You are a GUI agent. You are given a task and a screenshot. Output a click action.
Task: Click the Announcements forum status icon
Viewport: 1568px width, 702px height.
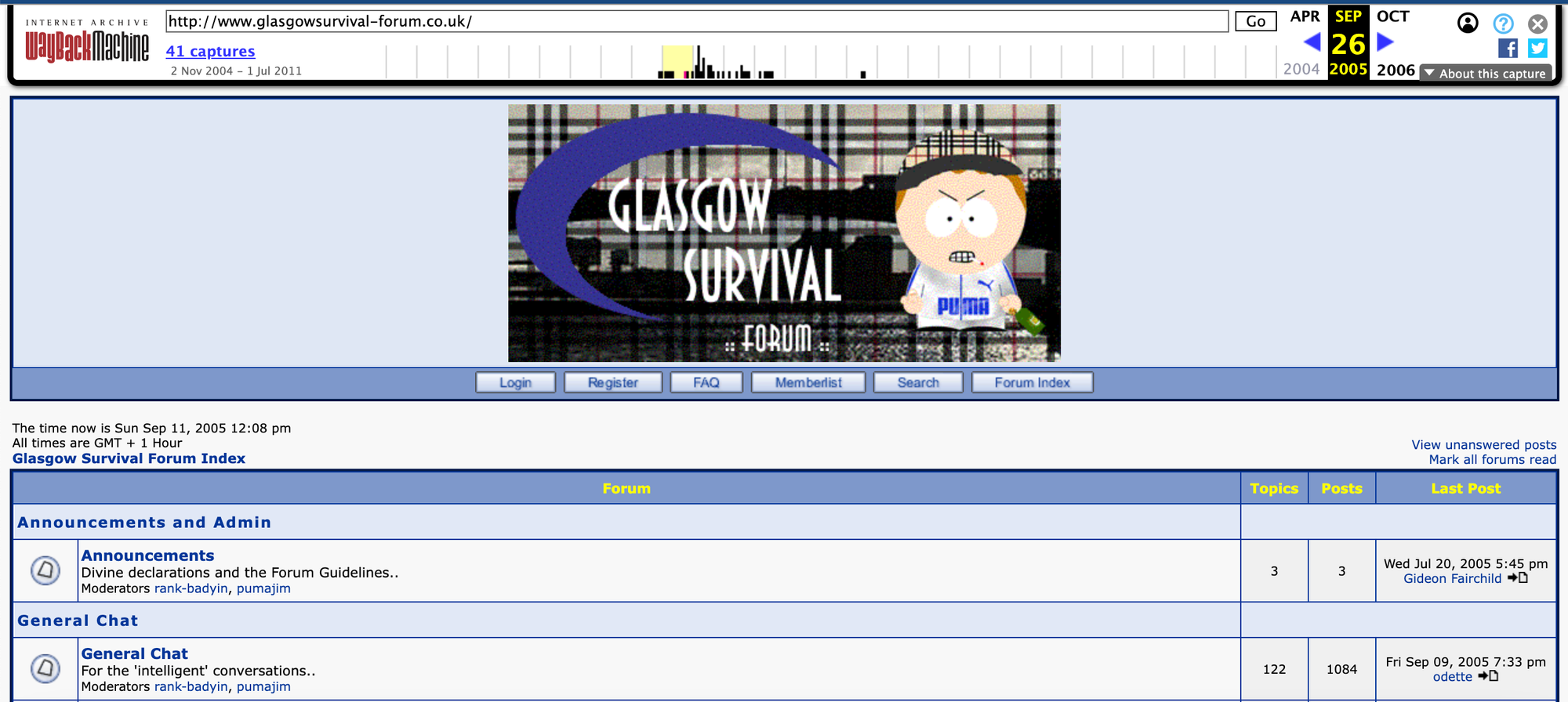pos(45,570)
